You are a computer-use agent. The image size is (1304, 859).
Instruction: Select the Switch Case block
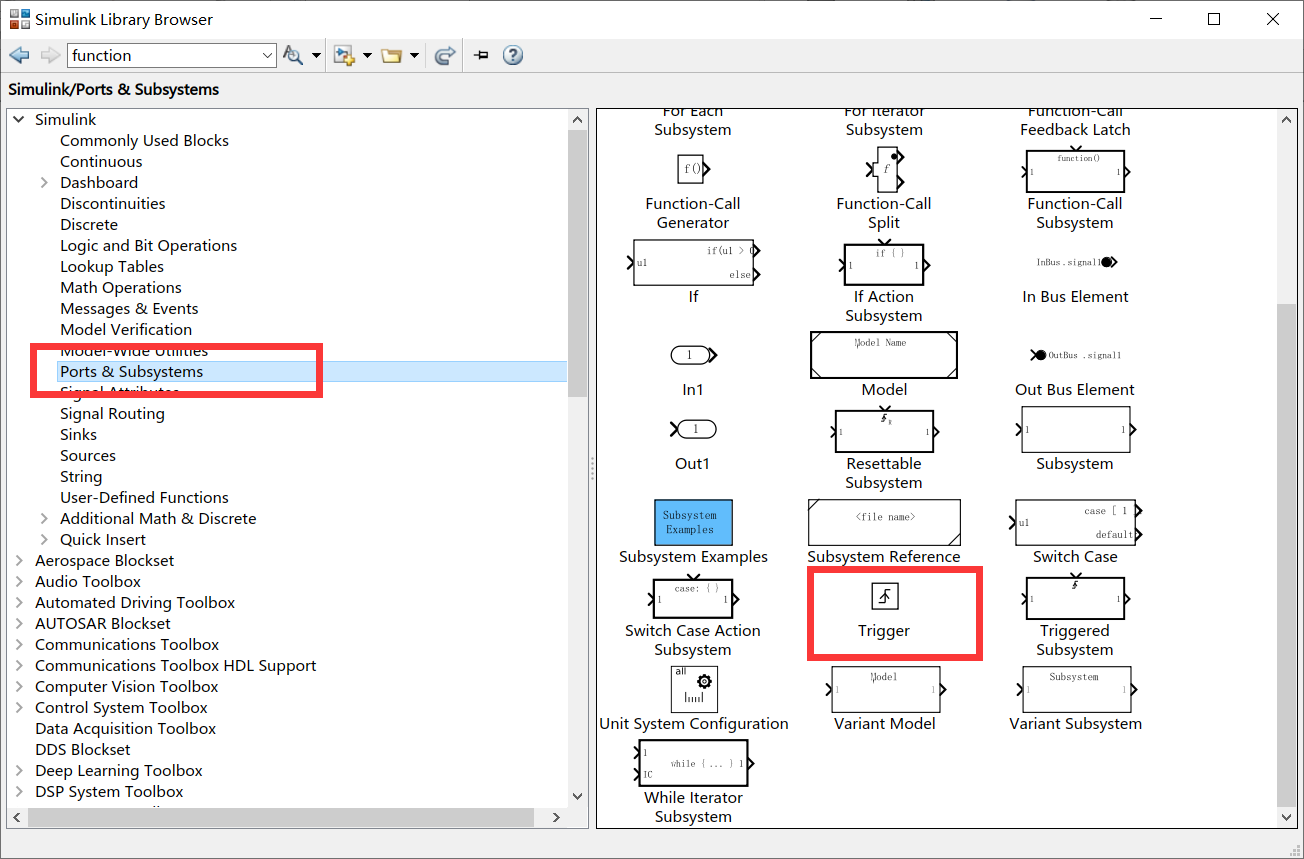[x=1075, y=522]
